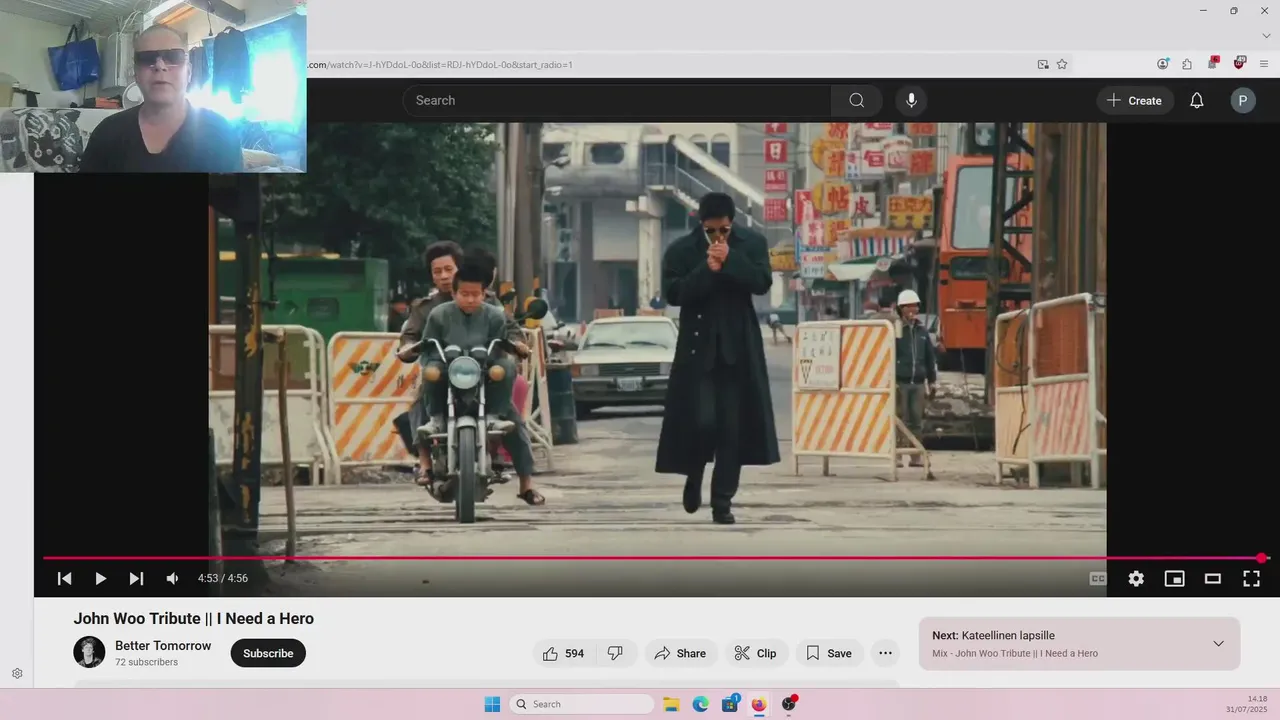Save the video to a playlist

pos(830,653)
